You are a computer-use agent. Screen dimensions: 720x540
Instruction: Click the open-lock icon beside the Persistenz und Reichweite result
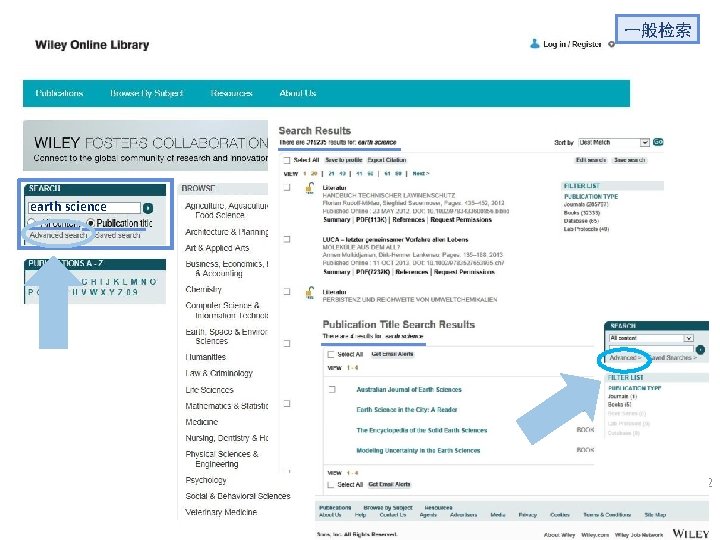pyautogui.click(x=310, y=292)
